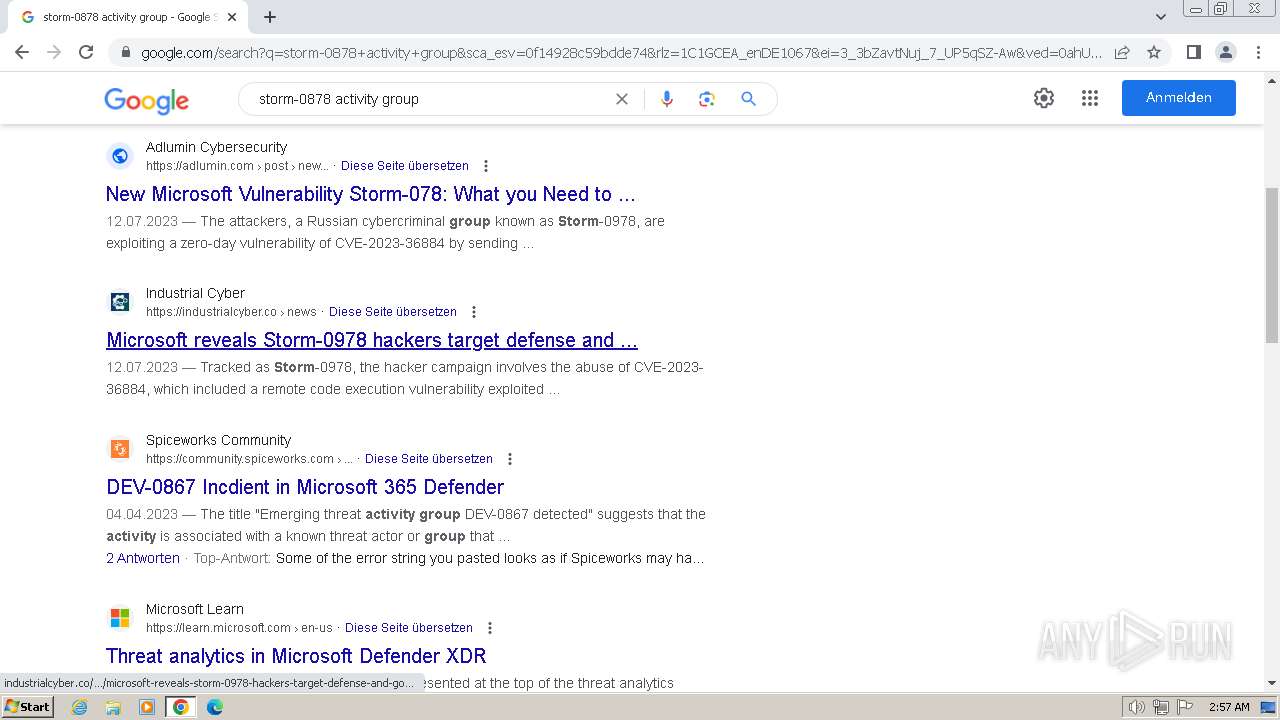Viewport: 1280px width, 720px height.
Task: Toggle the browser side panel
Action: pyautogui.click(x=1193, y=52)
